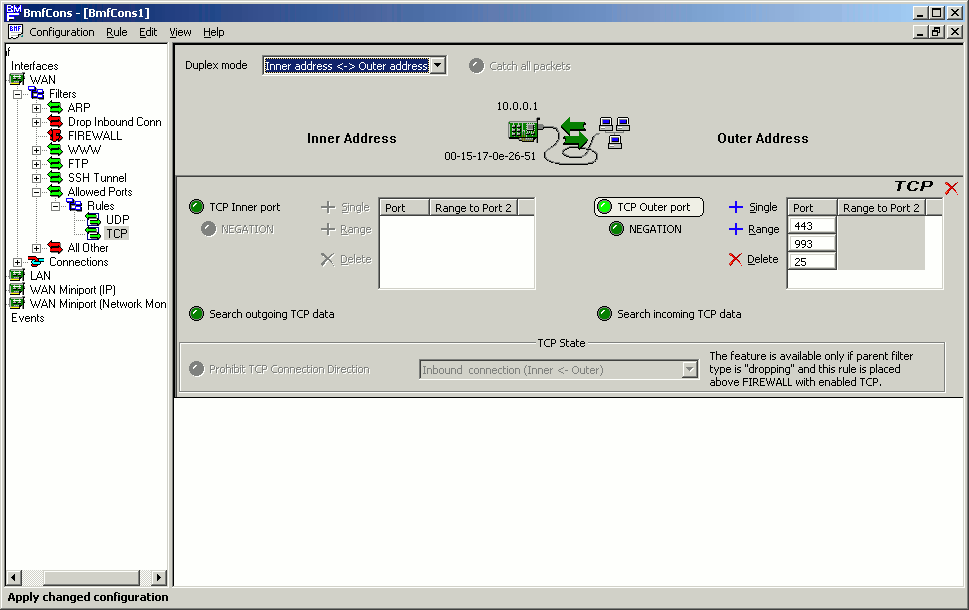Open the Duplex mode dropdown
Viewport: 969px width, 610px height.
pyautogui.click(x=438, y=66)
